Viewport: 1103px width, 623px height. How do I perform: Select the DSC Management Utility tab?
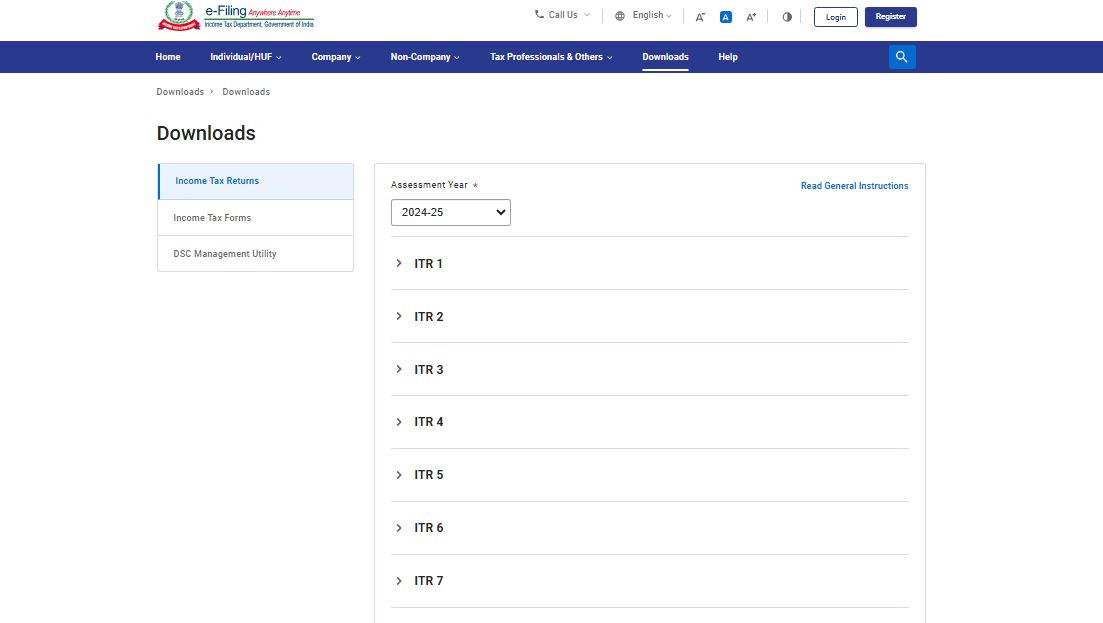225,254
